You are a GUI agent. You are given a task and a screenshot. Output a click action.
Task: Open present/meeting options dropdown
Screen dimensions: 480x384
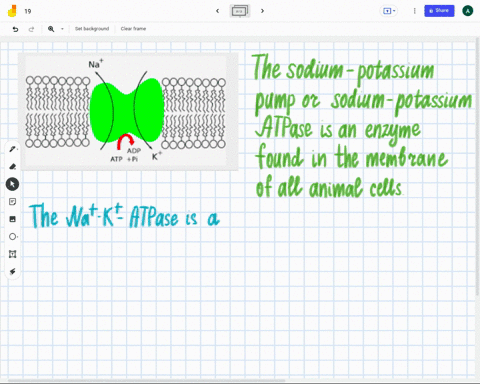(x=389, y=11)
